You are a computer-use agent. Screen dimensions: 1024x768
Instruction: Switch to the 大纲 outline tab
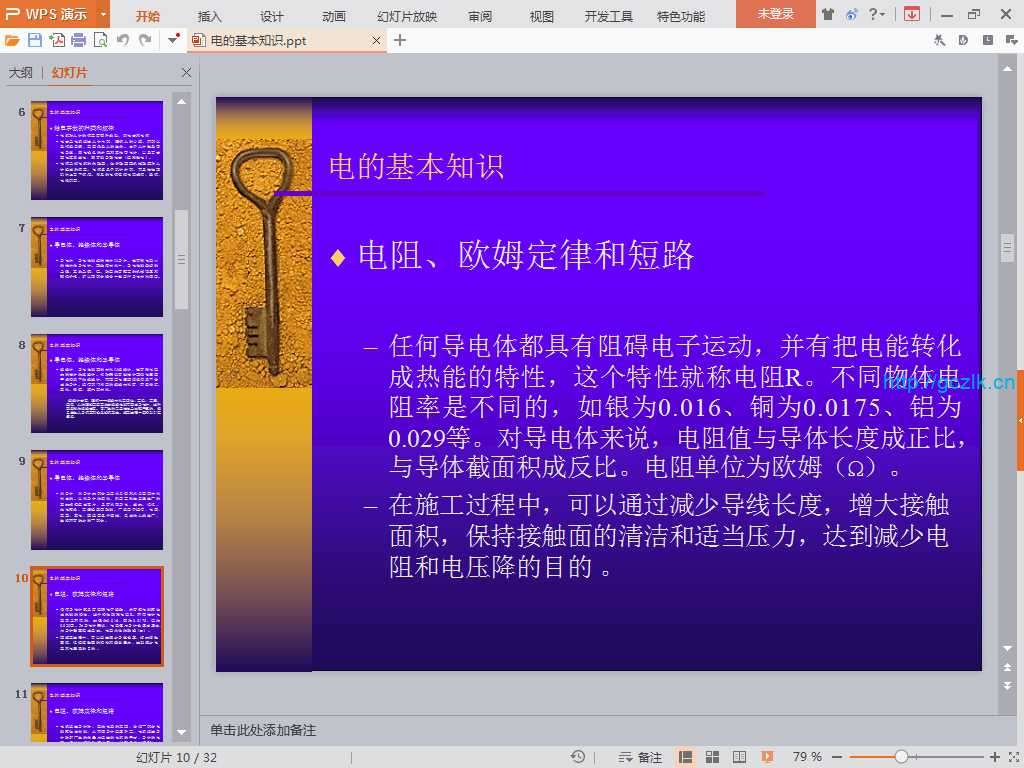[x=21, y=73]
